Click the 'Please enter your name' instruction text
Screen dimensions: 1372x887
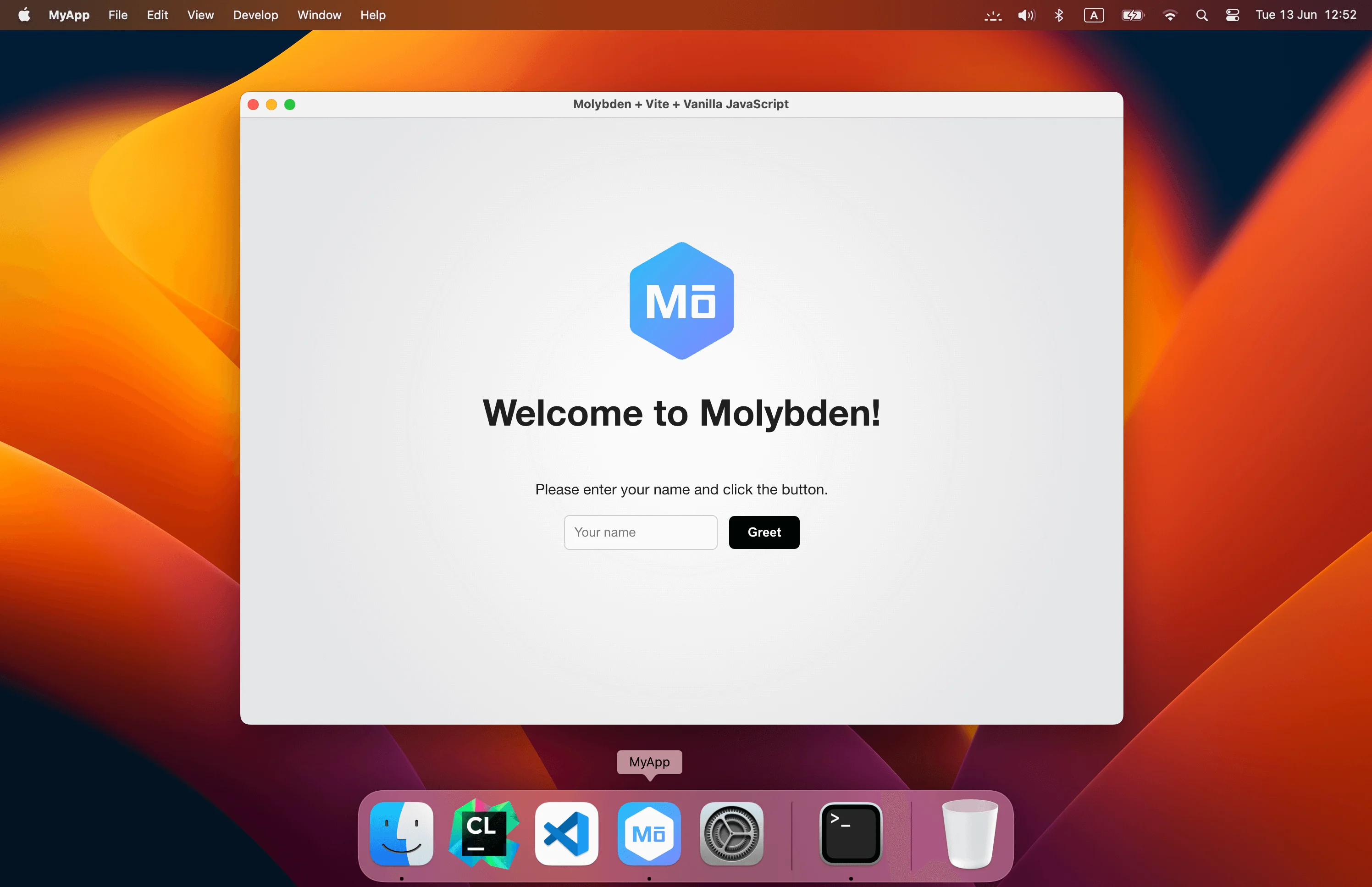(682, 489)
